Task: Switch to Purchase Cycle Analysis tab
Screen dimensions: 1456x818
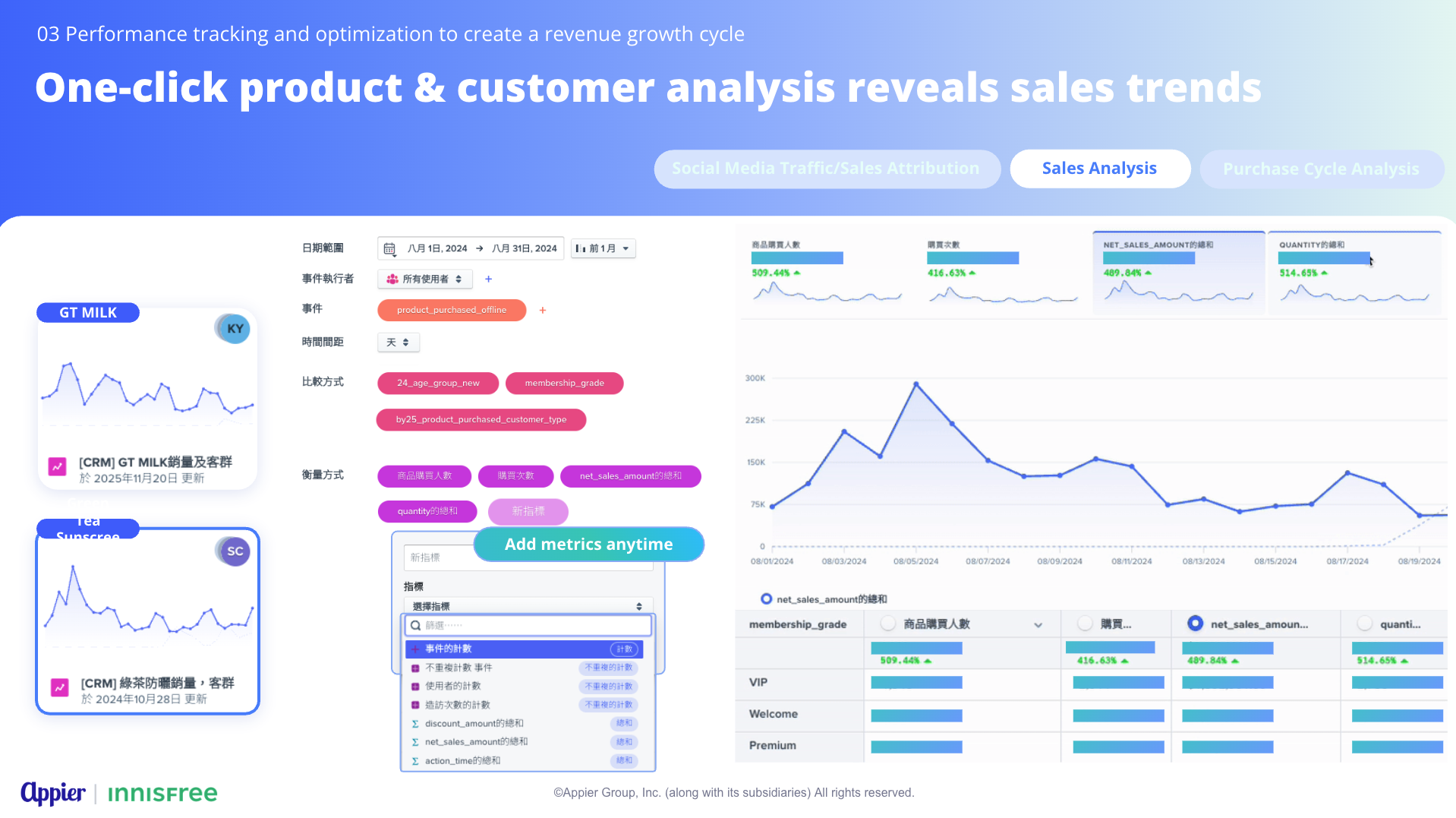Action: pyautogui.click(x=1320, y=169)
